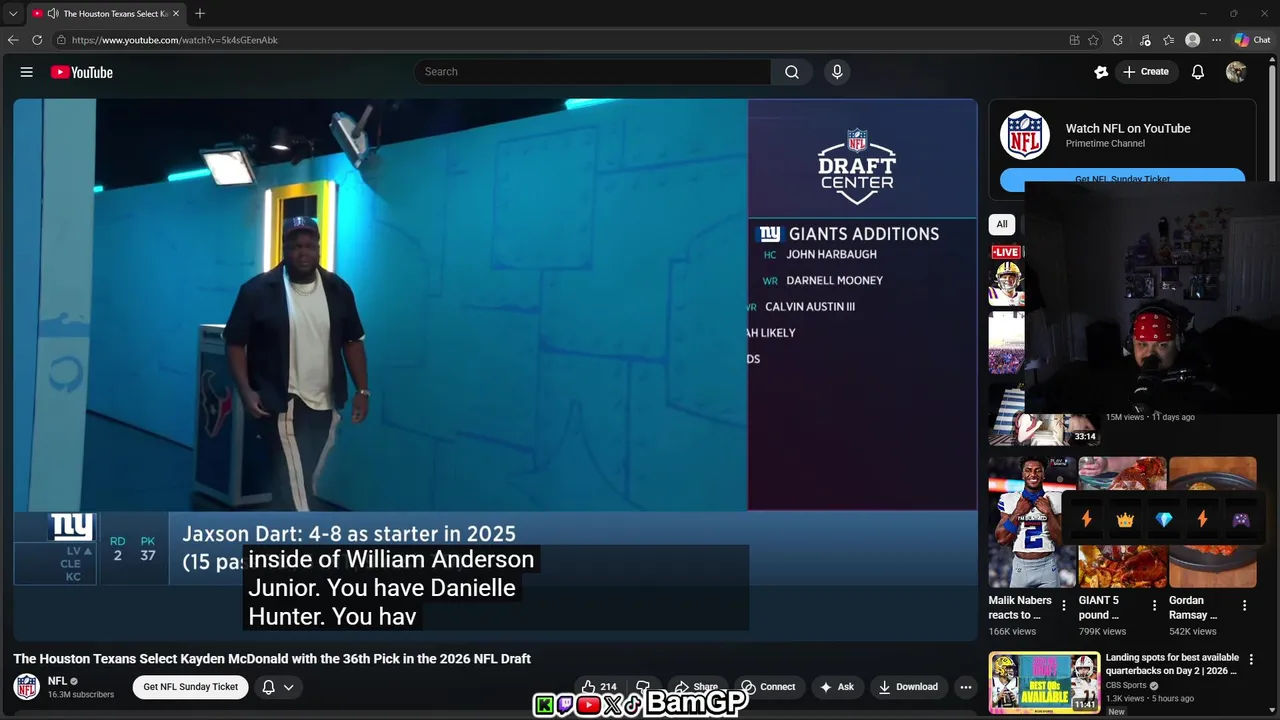Screen dimensions: 1280x720
Task: Click the NFL channel avatar below video
Action: click(27, 687)
